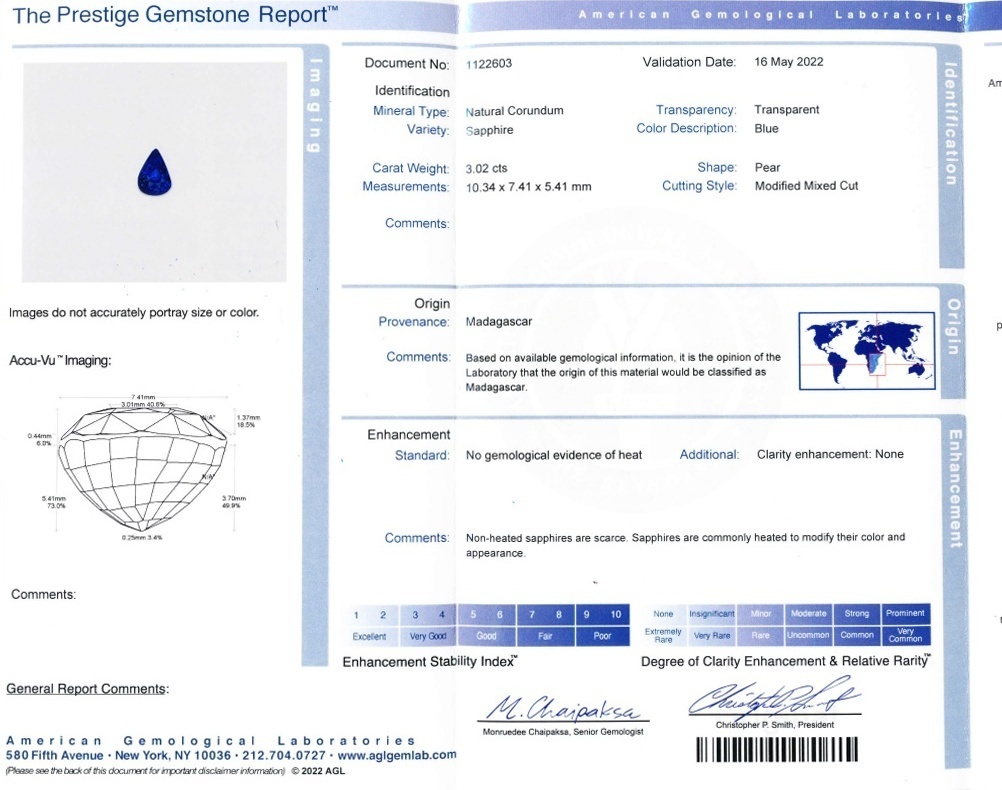Click the barcode under the President's signature

click(777, 750)
